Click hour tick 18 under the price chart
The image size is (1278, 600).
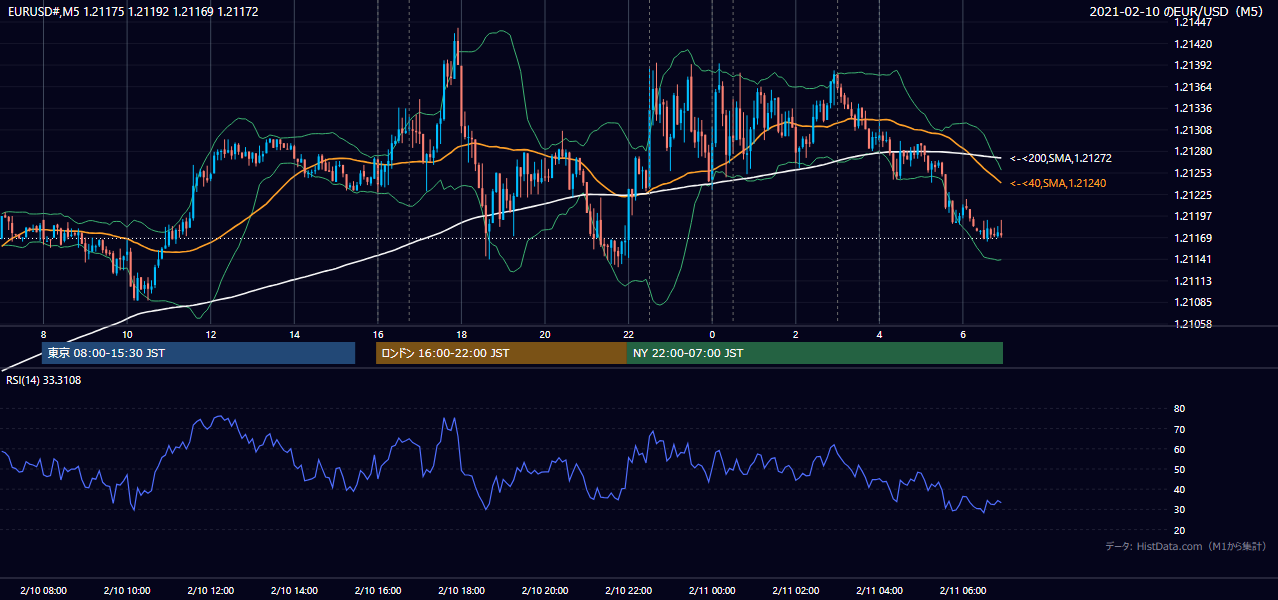click(461, 334)
